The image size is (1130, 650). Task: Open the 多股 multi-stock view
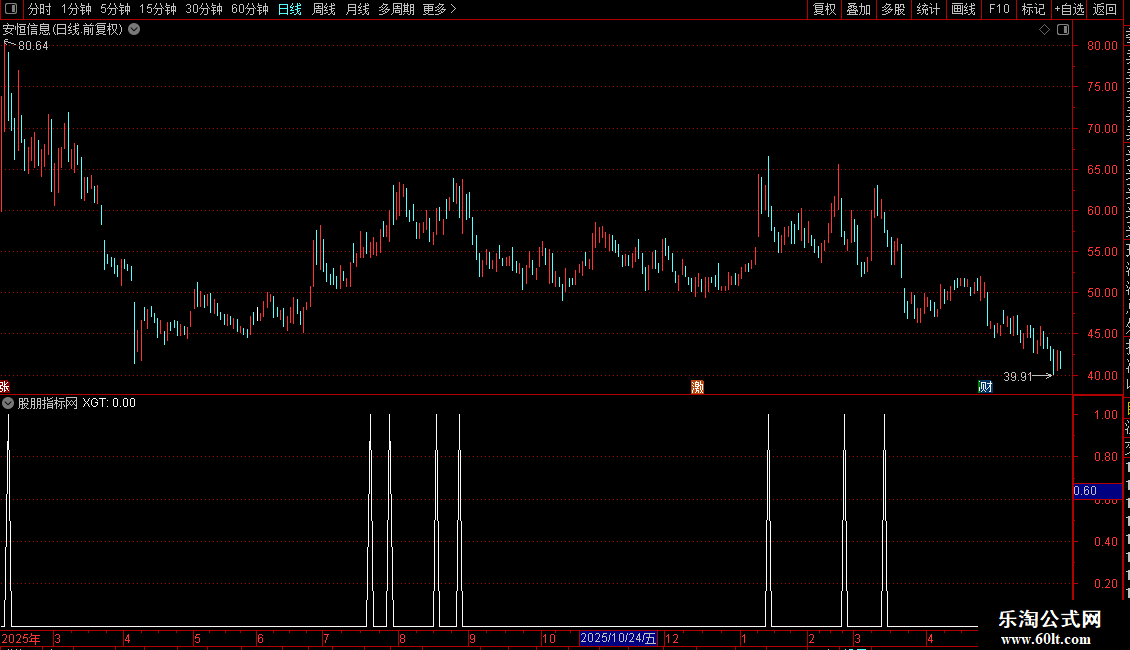pyautogui.click(x=893, y=9)
